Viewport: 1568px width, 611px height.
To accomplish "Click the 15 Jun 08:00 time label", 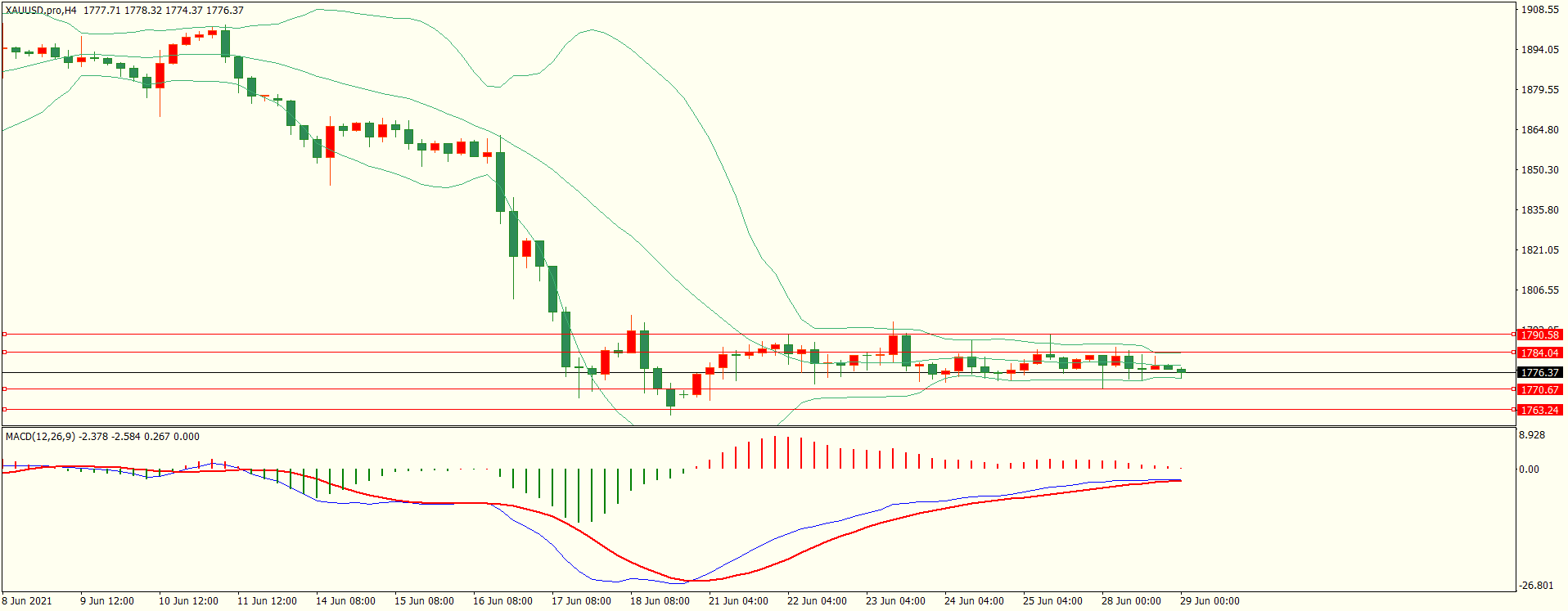I will pos(424,601).
